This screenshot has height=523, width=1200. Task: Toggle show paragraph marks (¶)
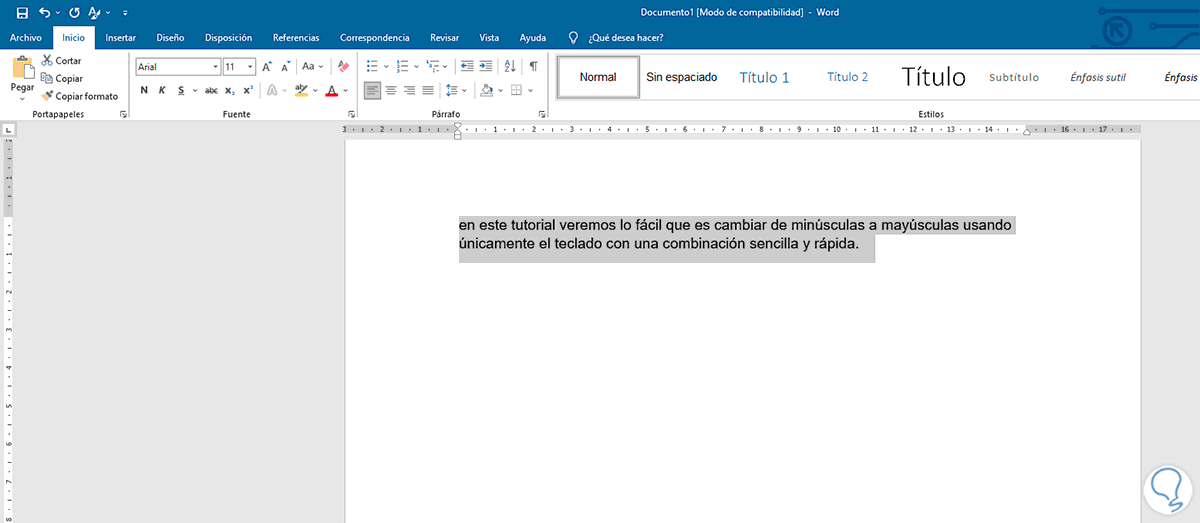pyautogui.click(x=534, y=67)
